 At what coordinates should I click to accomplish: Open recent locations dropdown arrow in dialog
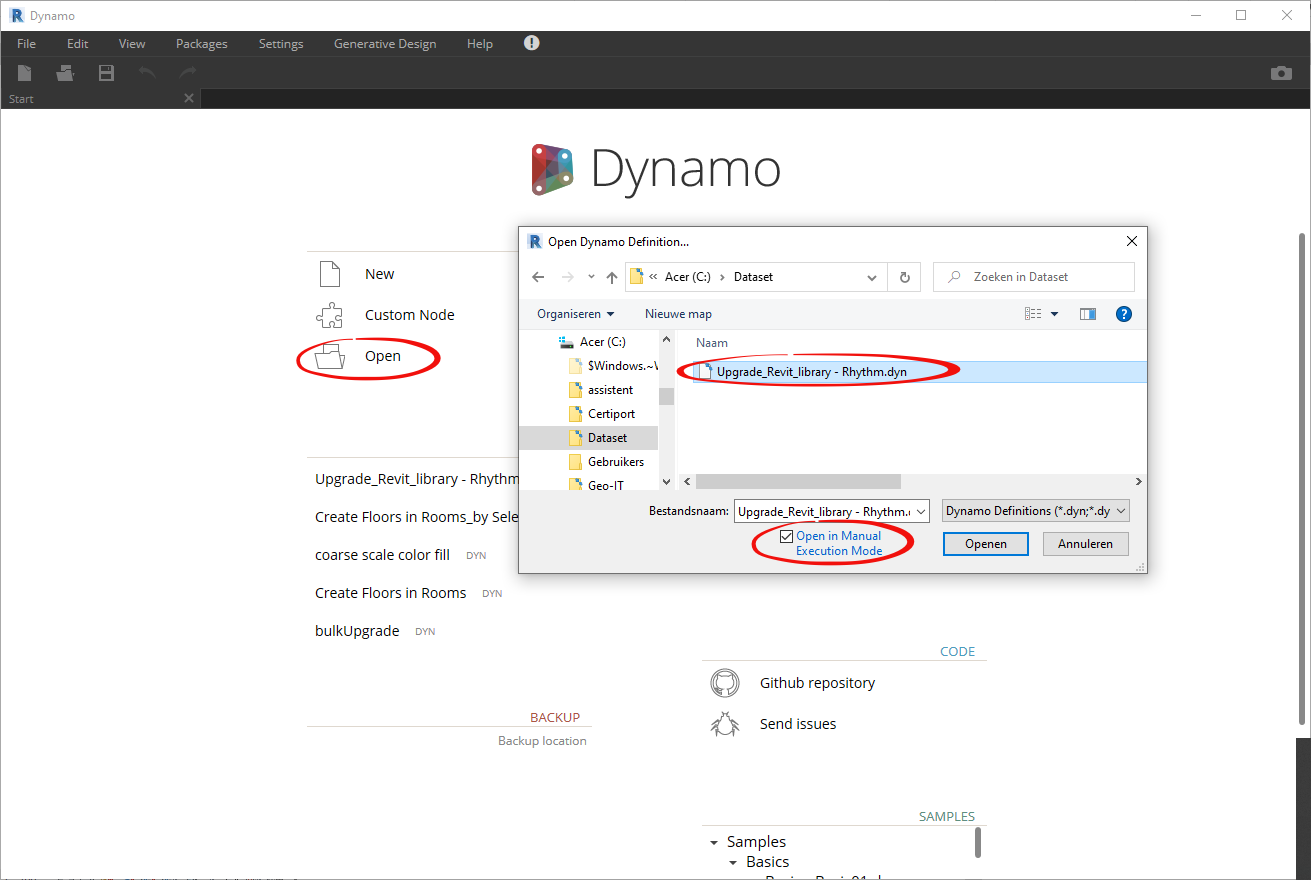[x=591, y=278]
